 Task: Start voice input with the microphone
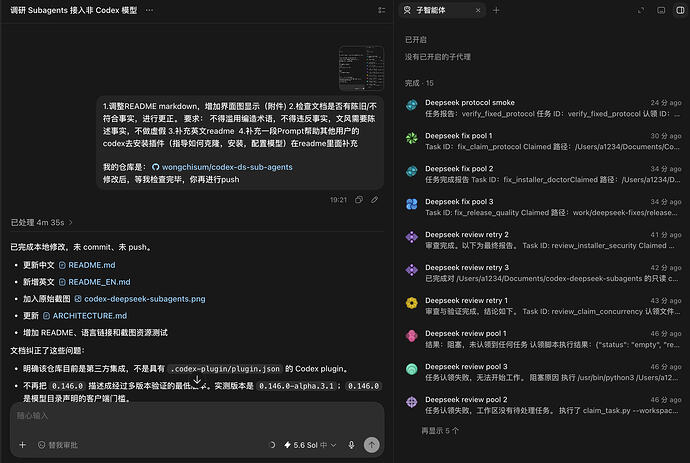[351, 445]
